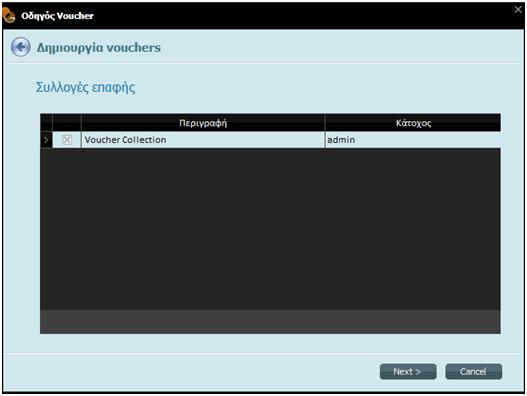Click the current-row arrow indicator beside Voucher Collection
Image resolution: width=527 pixels, height=396 pixels.
click(x=46, y=140)
